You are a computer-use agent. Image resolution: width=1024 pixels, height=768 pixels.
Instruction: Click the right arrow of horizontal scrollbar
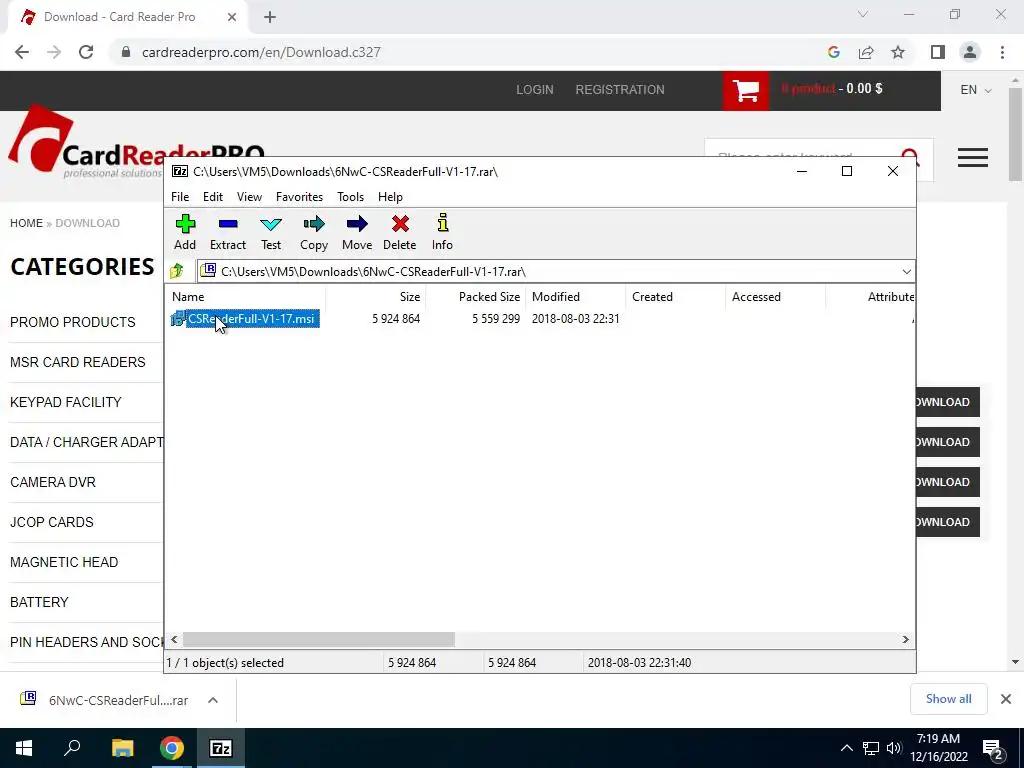pyautogui.click(x=906, y=639)
